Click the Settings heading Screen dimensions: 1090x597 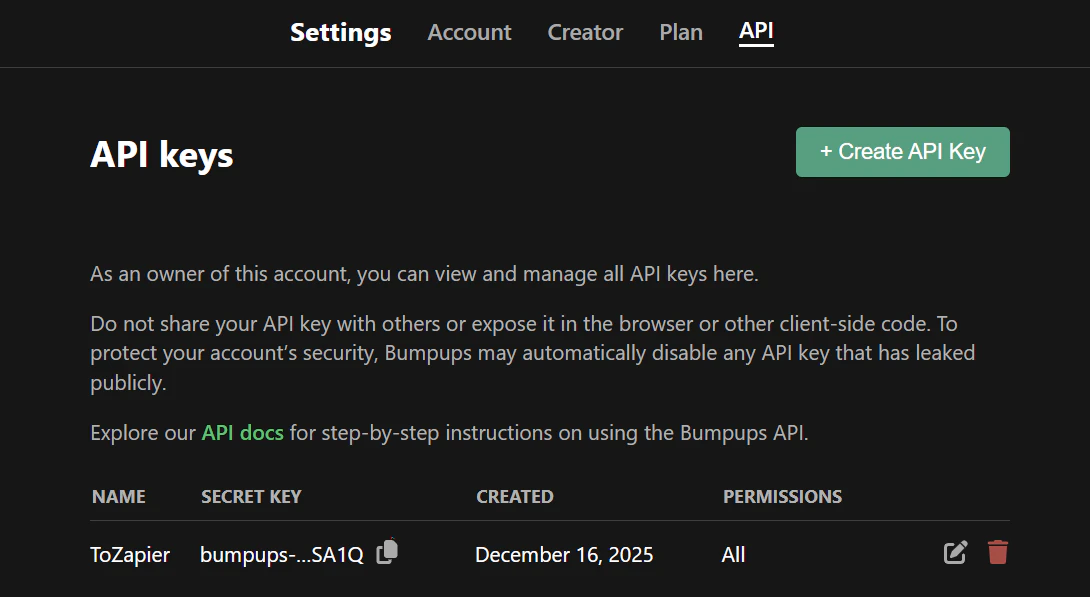pos(341,32)
